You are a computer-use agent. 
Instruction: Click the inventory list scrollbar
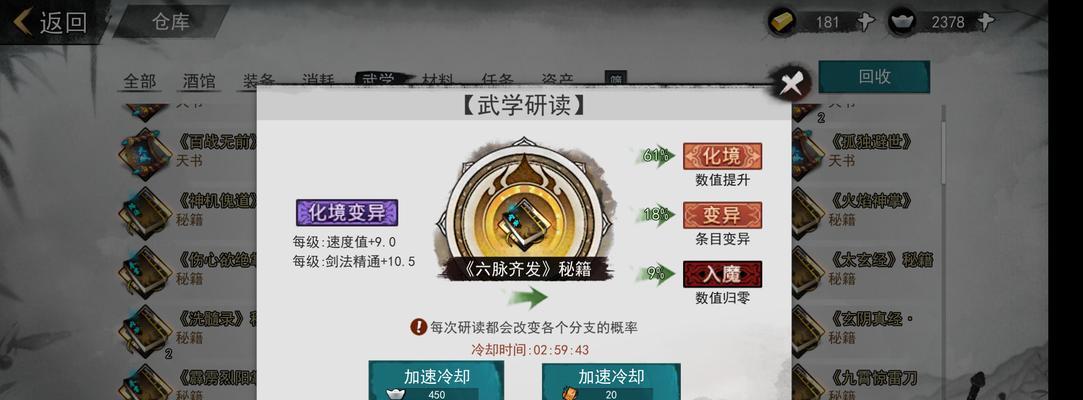[945, 144]
